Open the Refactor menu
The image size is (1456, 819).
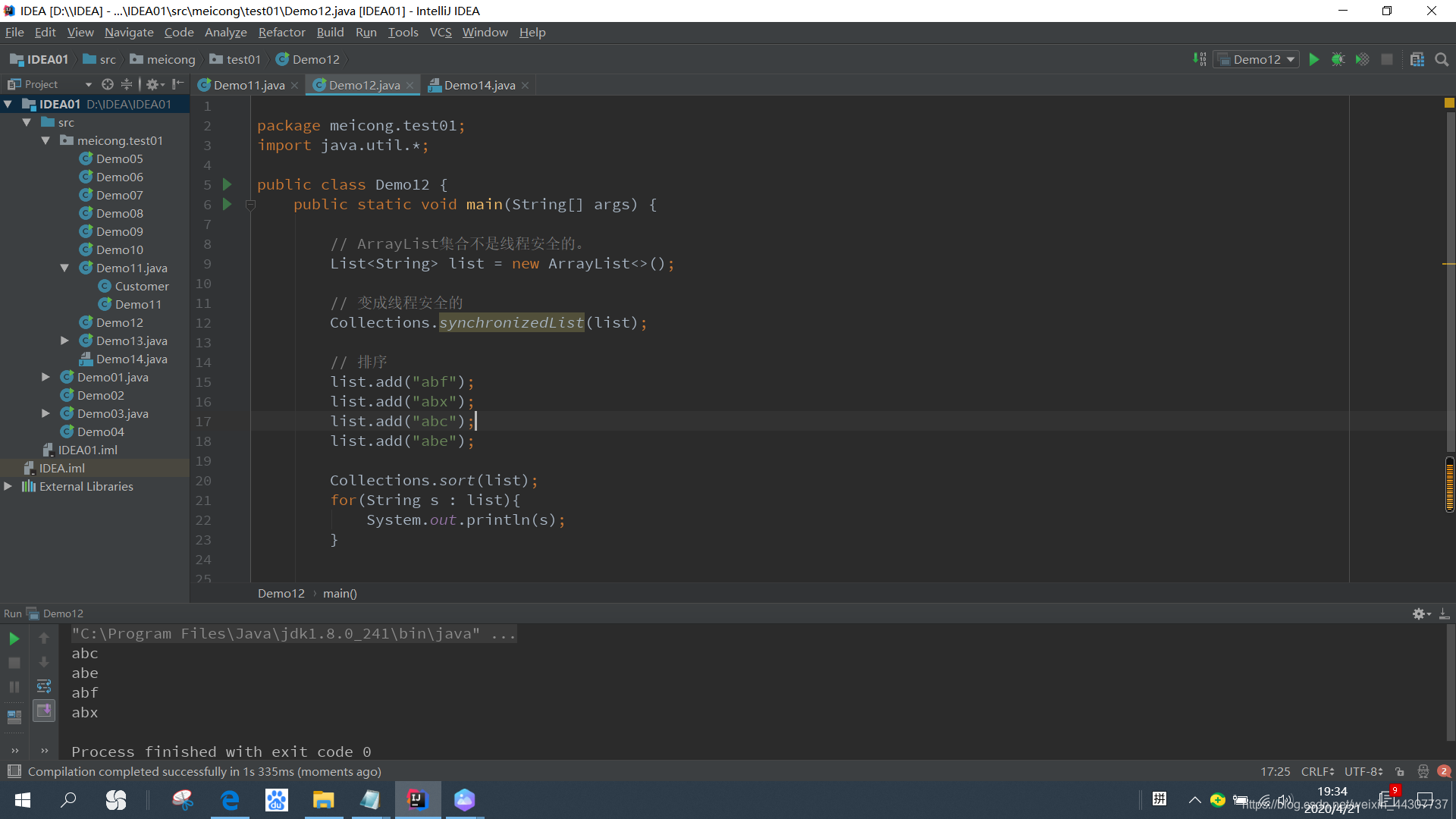pos(281,32)
